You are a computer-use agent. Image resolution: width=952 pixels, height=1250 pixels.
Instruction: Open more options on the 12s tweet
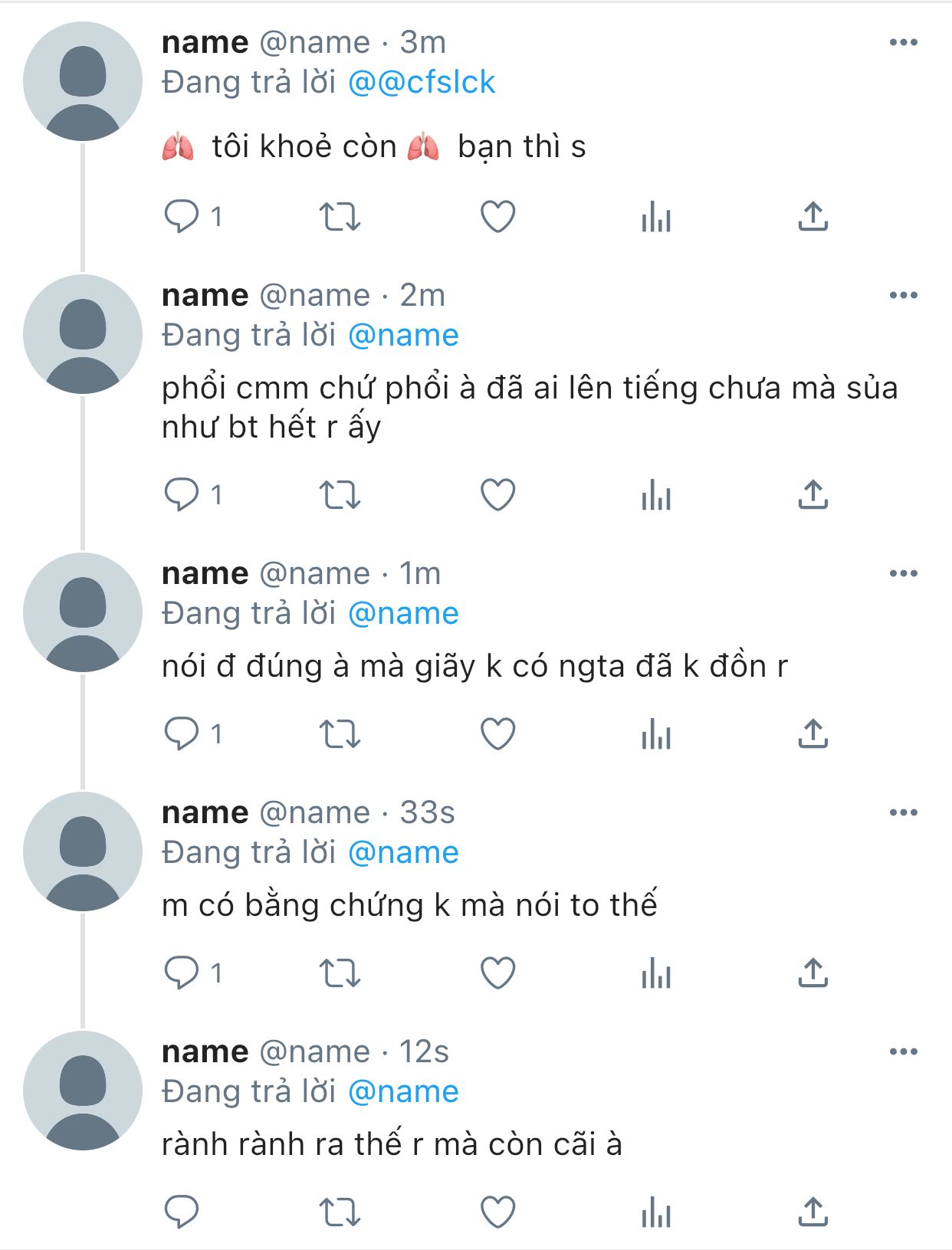coord(903,1052)
